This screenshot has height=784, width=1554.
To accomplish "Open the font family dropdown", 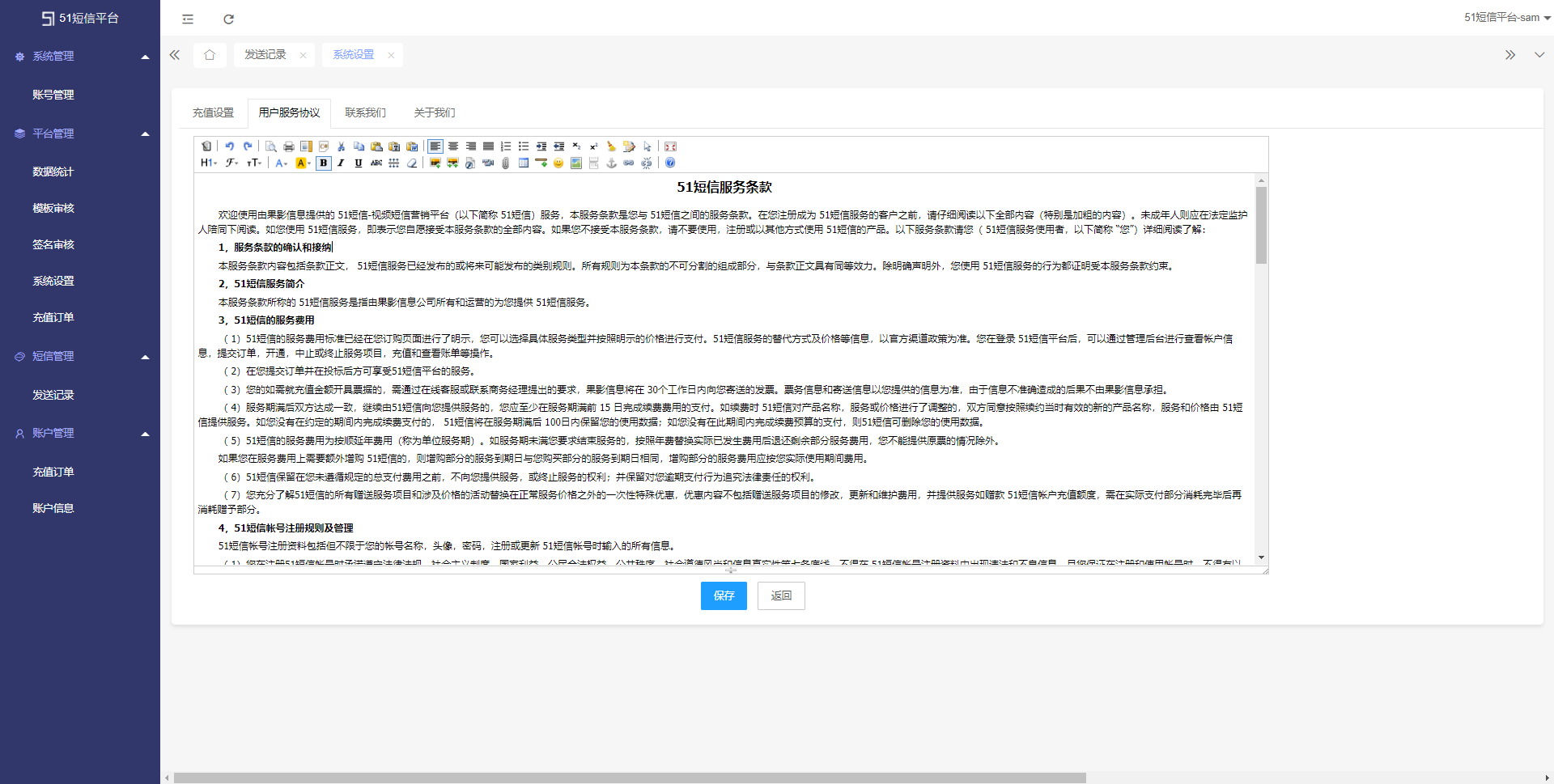I will click(232, 163).
